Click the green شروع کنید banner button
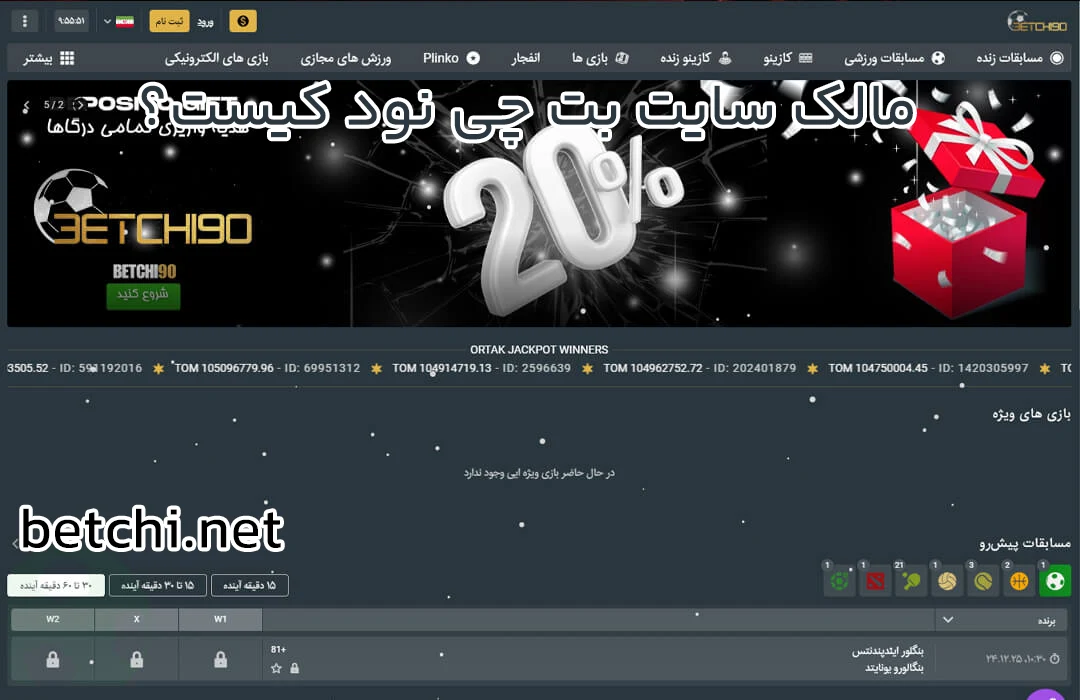This screenshot has width=1080, height=700. tap(143, 295)
